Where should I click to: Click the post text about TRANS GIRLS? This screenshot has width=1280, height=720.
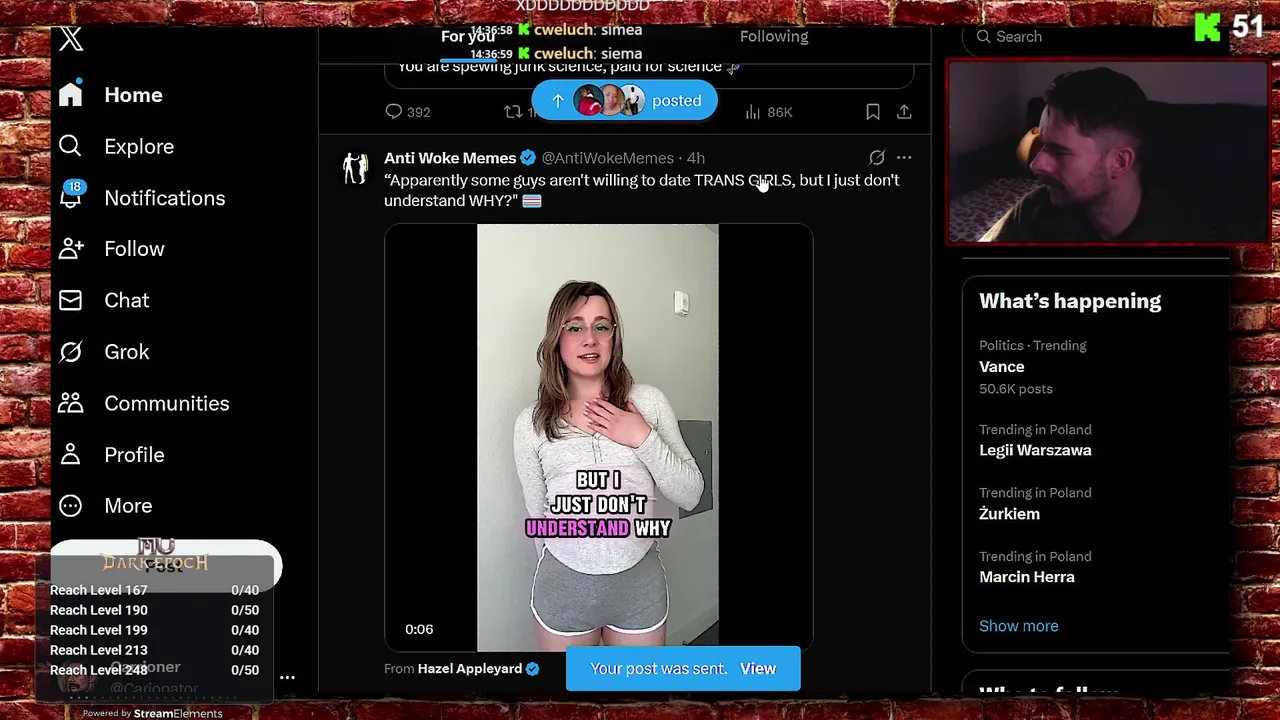tap(641, 190)
